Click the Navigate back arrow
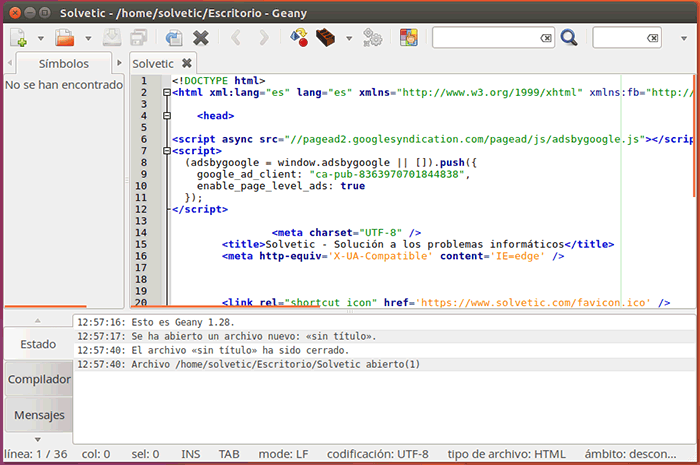The height and width of the screenshot is (465, 700). pyautogui.click(x=237, y=38)
